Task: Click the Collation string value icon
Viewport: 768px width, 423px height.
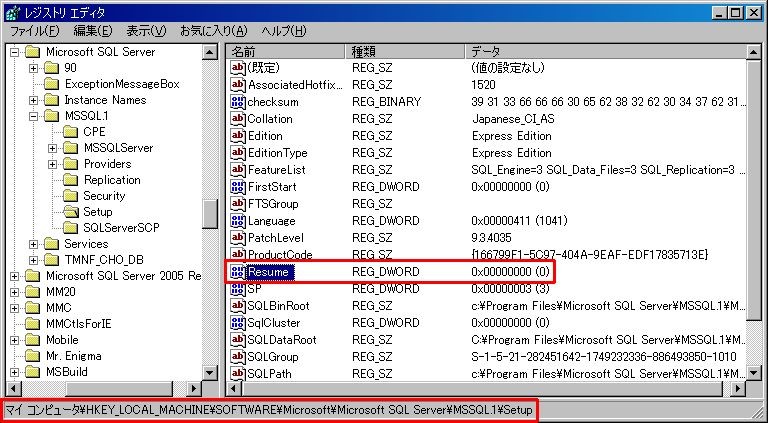Action: pyautogui.click(x=238, y=119)
